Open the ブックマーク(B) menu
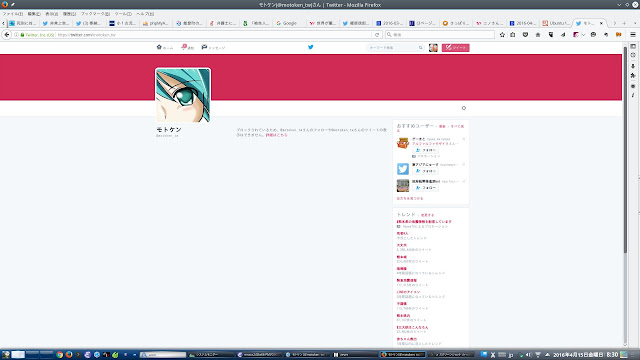This screenshot has height=360, width=640. (95, 14)
